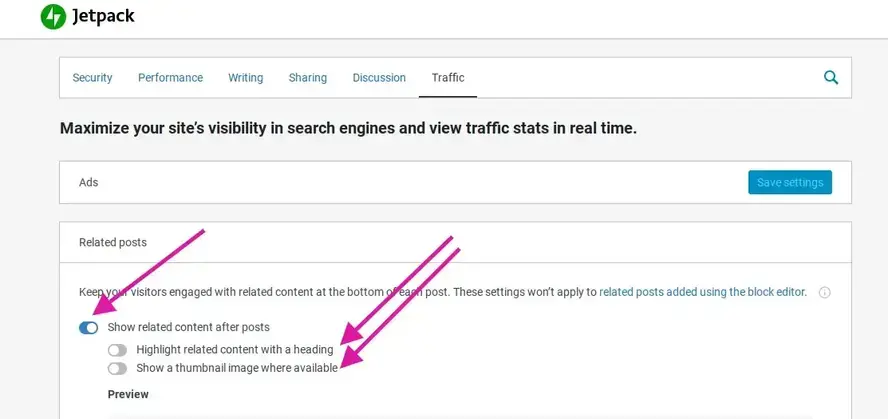This screenshot has width=888, height=419.
Task: Disable Show related content after posts toggle
Action: [88, 327]
